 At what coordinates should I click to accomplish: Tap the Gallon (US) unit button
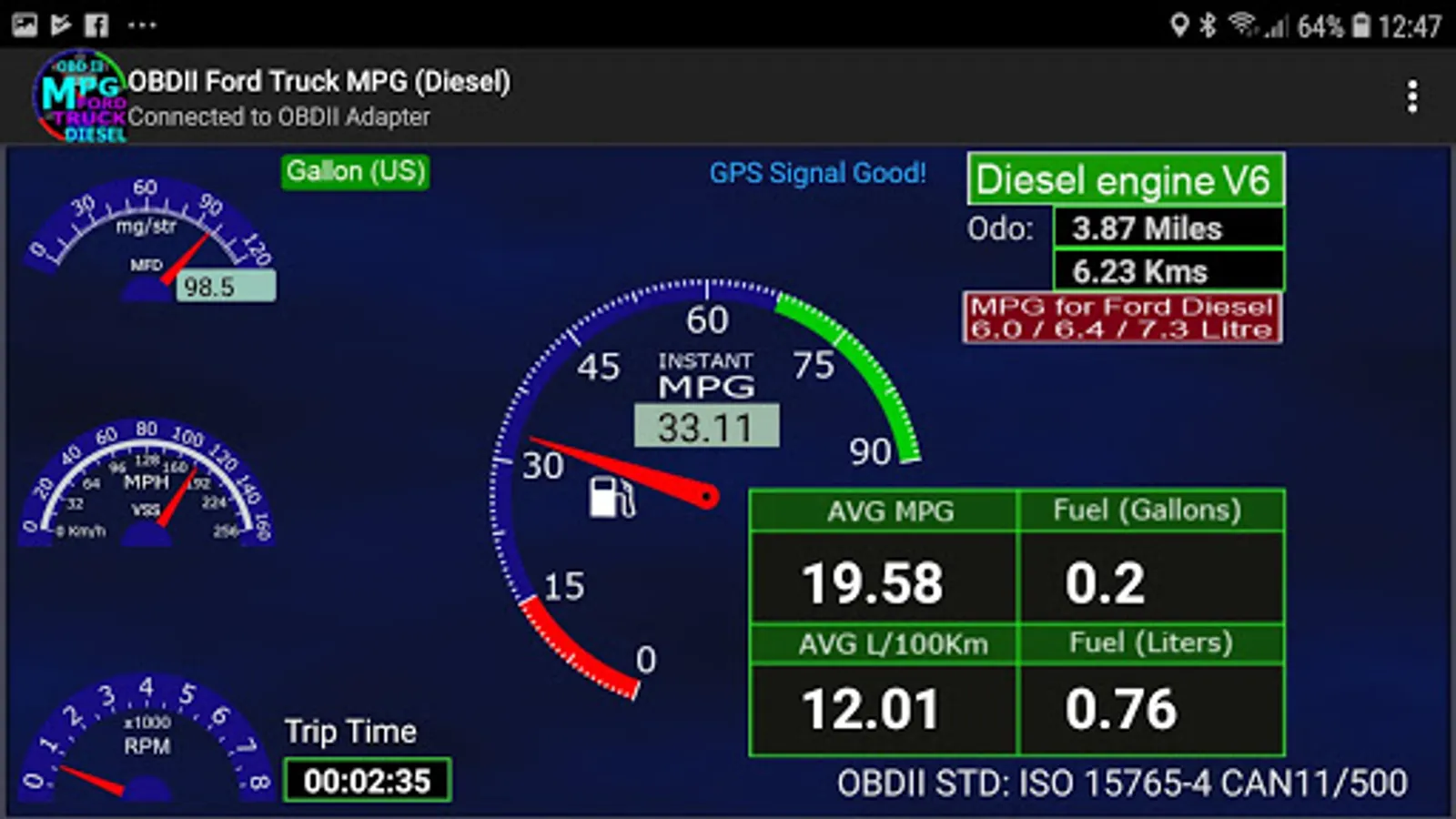pos(355,171)
